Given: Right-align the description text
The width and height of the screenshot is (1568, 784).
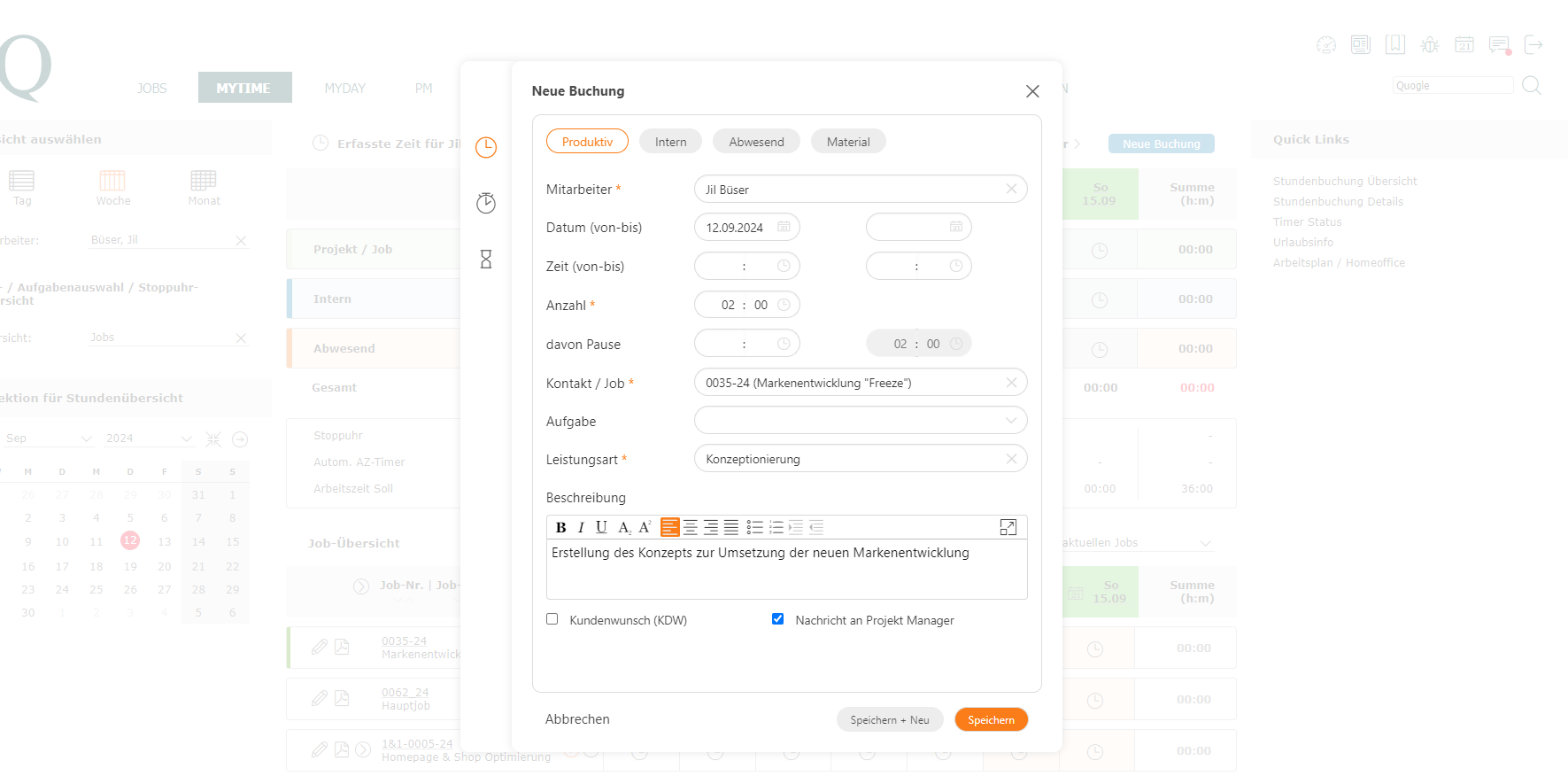Looking at the screenshot, I should click(x=711, y=528).
